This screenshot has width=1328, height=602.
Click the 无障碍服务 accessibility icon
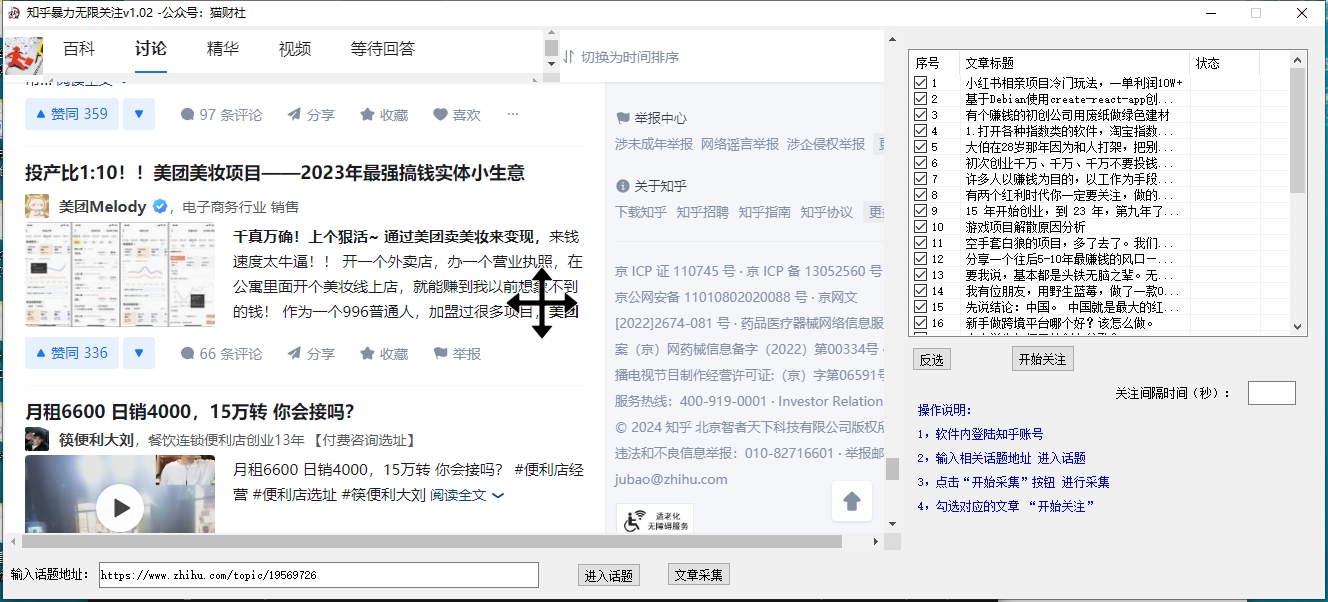632,518
